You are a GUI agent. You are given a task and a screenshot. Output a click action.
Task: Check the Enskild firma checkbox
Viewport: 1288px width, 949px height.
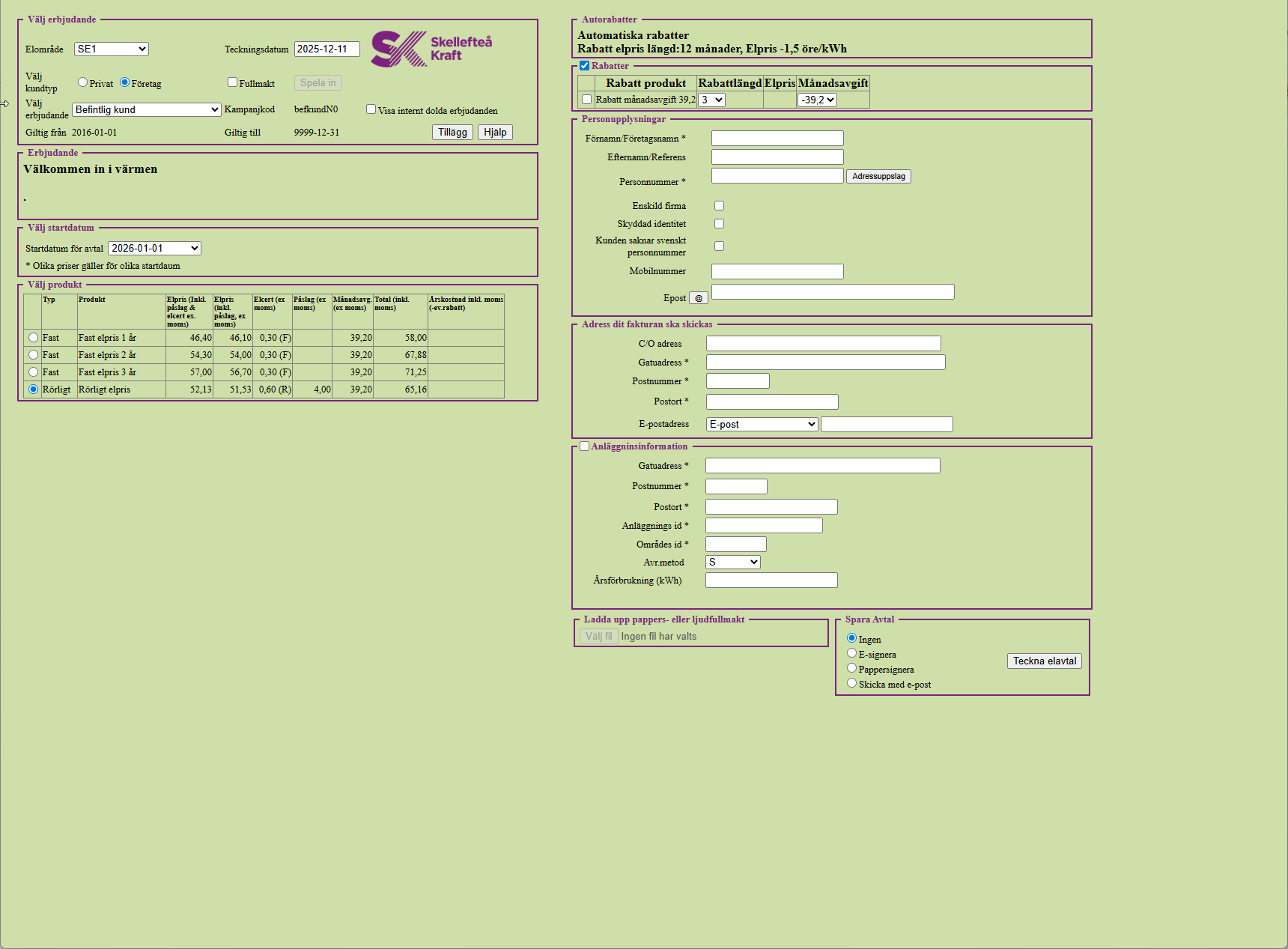click(x=719, y=206)
